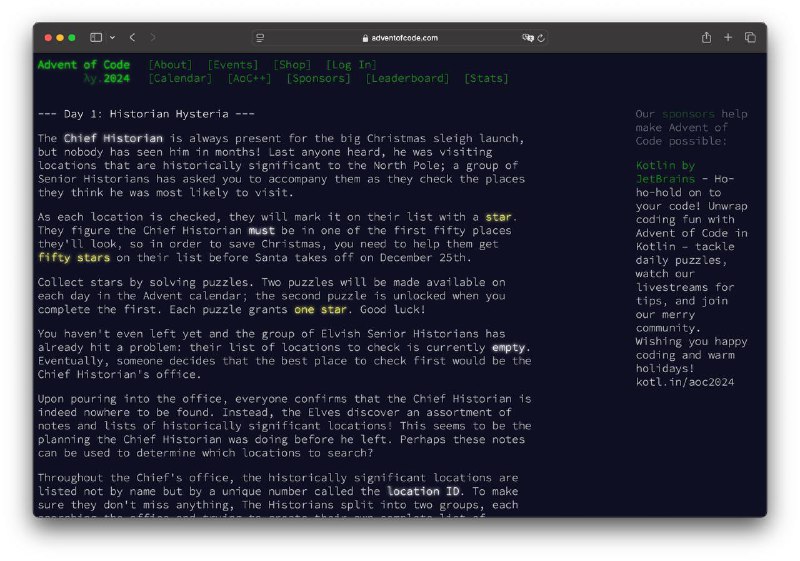
Task: Go forward with the forward arrow
Action: pyautogui.click(x=153, y=37)
